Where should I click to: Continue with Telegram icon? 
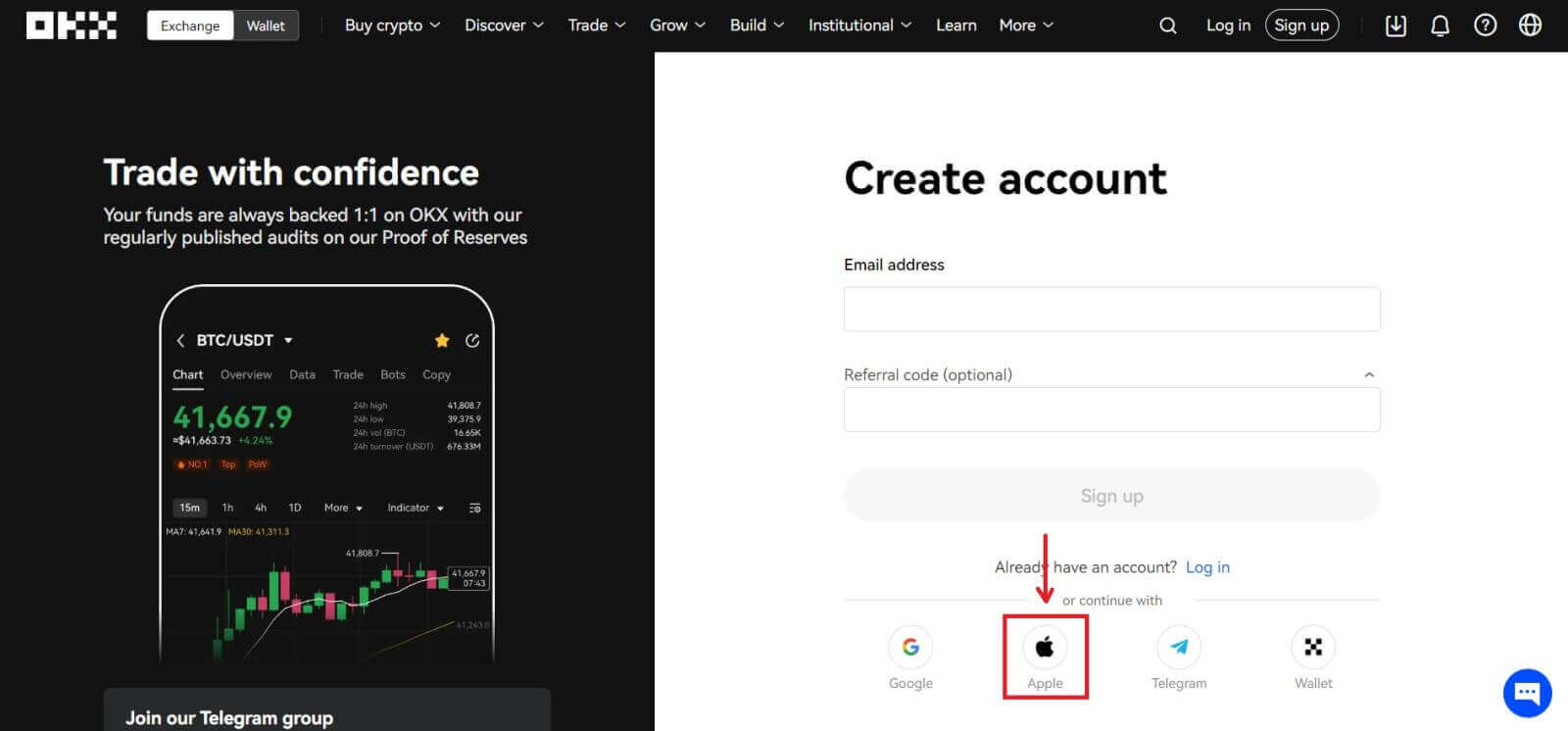click(1179, 647)
